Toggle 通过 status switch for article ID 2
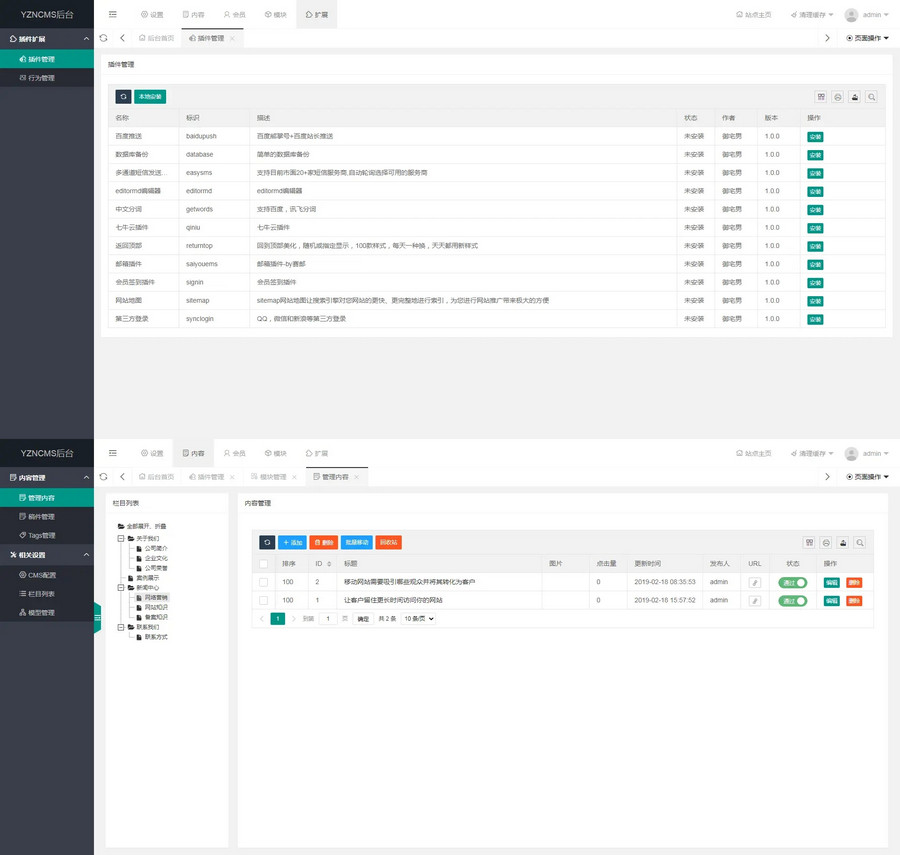 pyautogui.click(x=793, y=582)
